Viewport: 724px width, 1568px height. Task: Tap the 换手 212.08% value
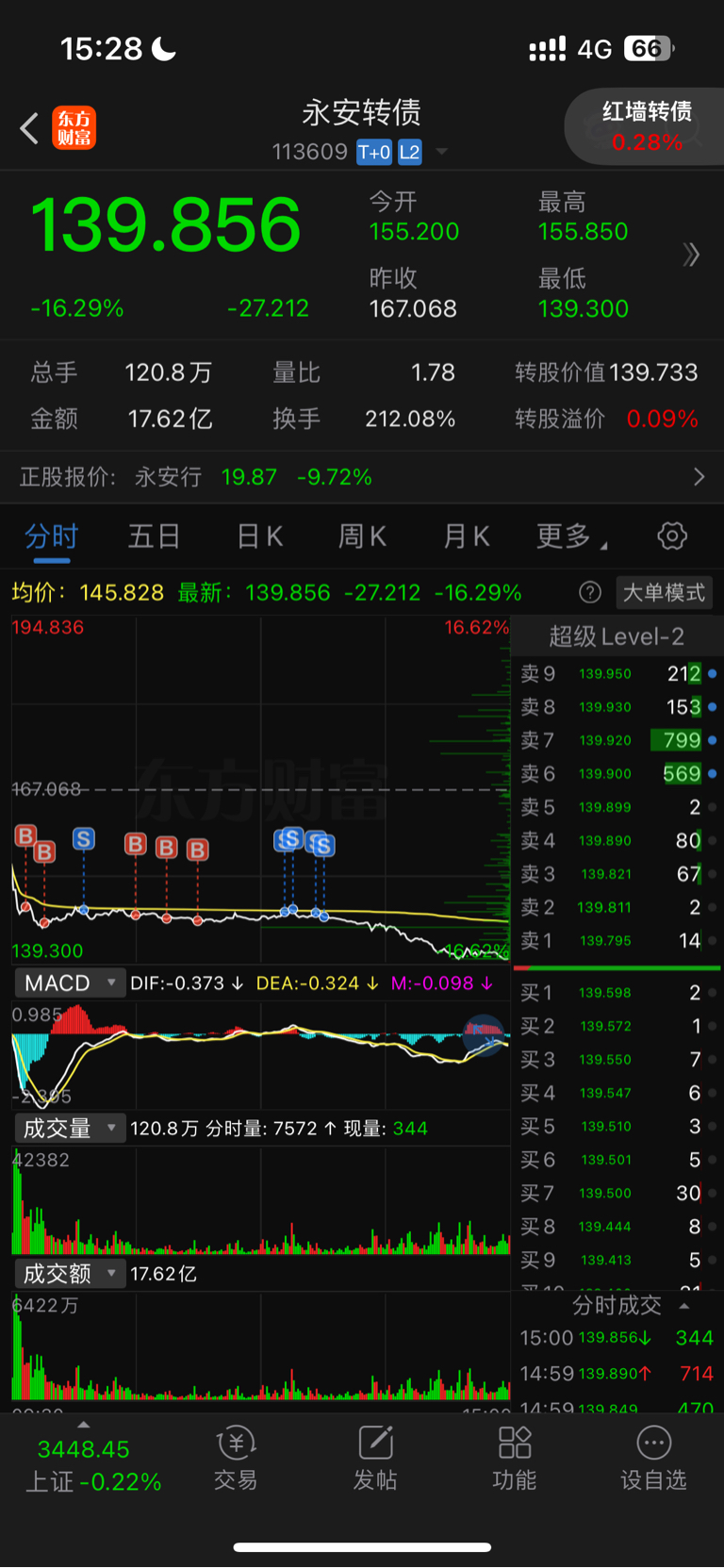point(410,419)
